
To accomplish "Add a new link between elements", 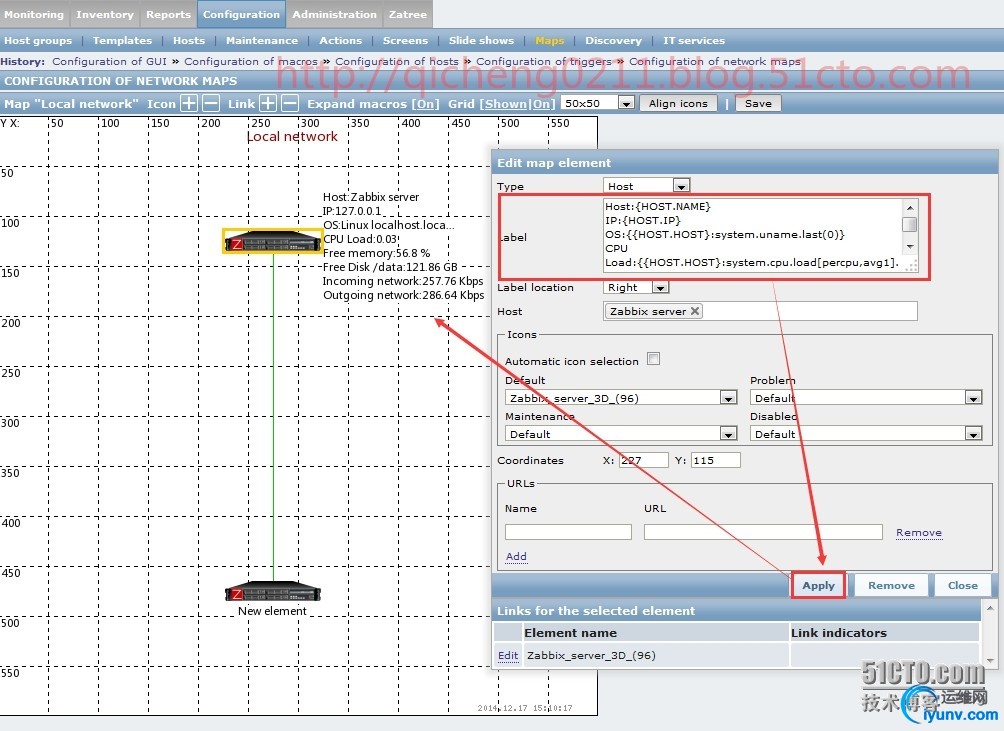I will pos(268,104).
